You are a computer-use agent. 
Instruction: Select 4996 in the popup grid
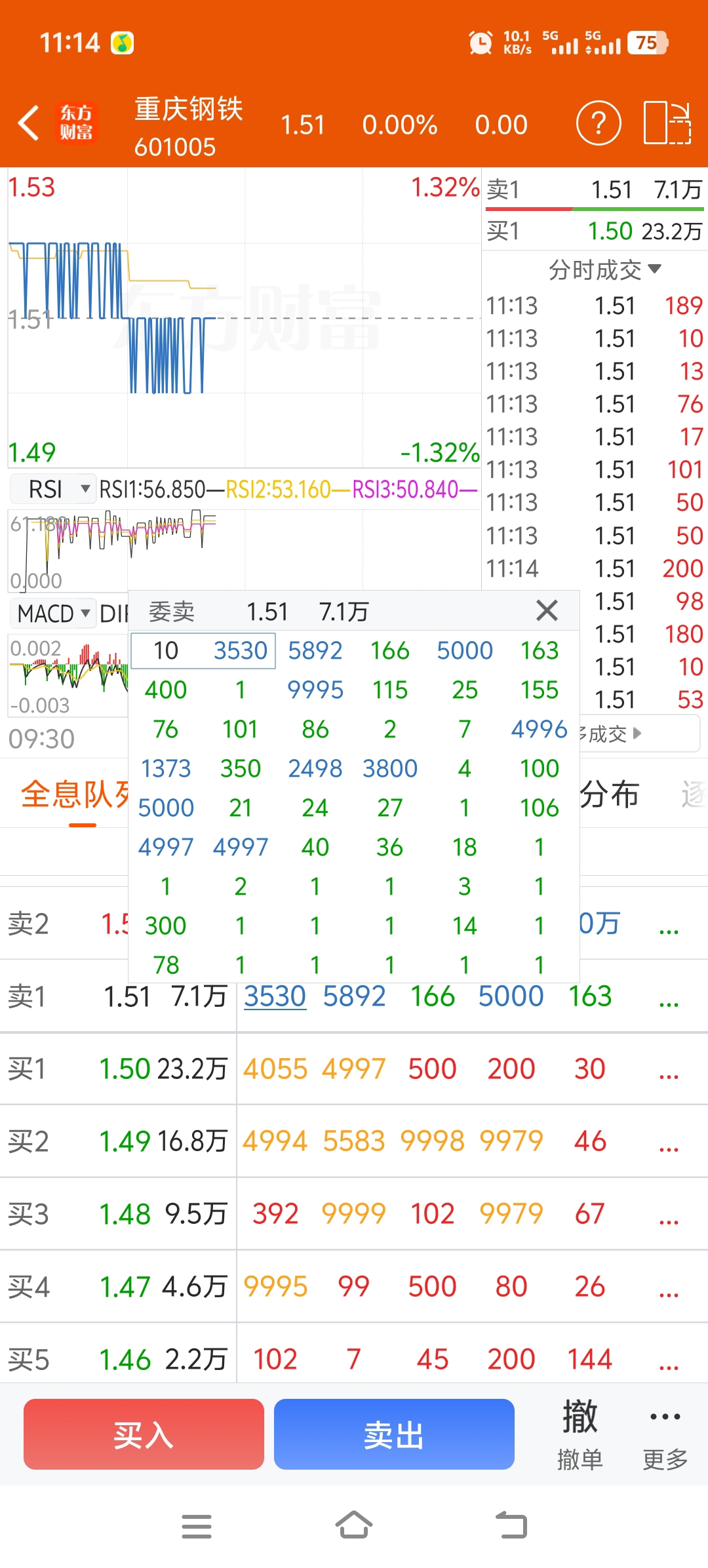click(539, 729)
